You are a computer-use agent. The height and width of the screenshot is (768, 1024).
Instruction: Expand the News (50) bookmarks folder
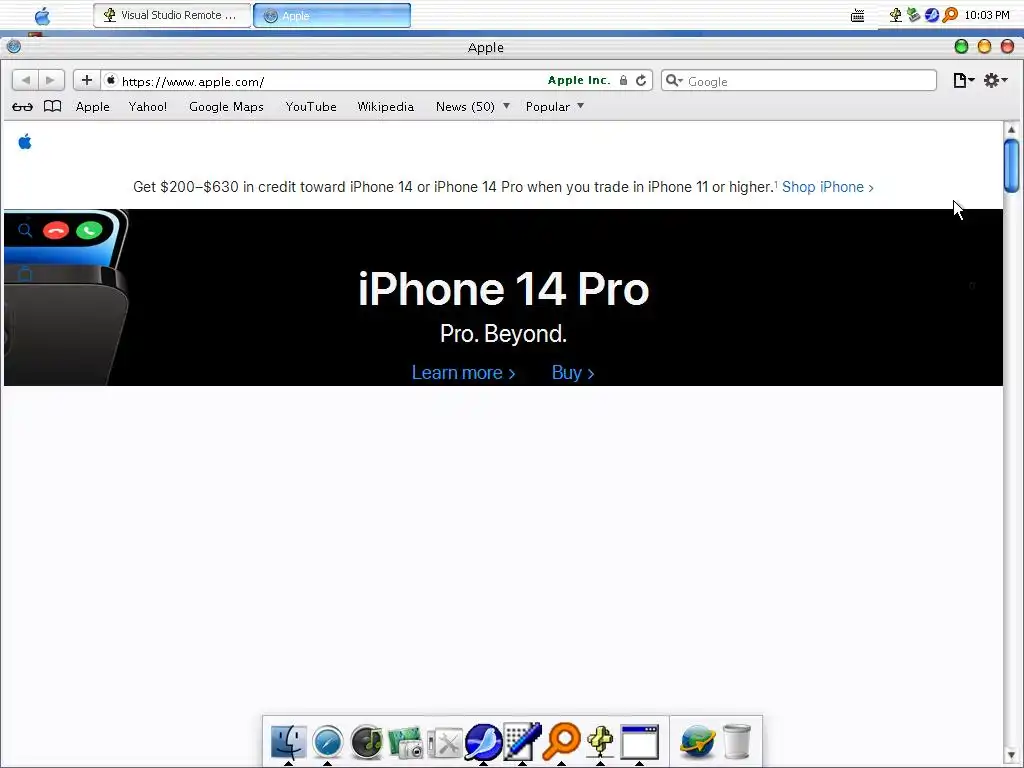pyautogui.click(x=472, y=106)
